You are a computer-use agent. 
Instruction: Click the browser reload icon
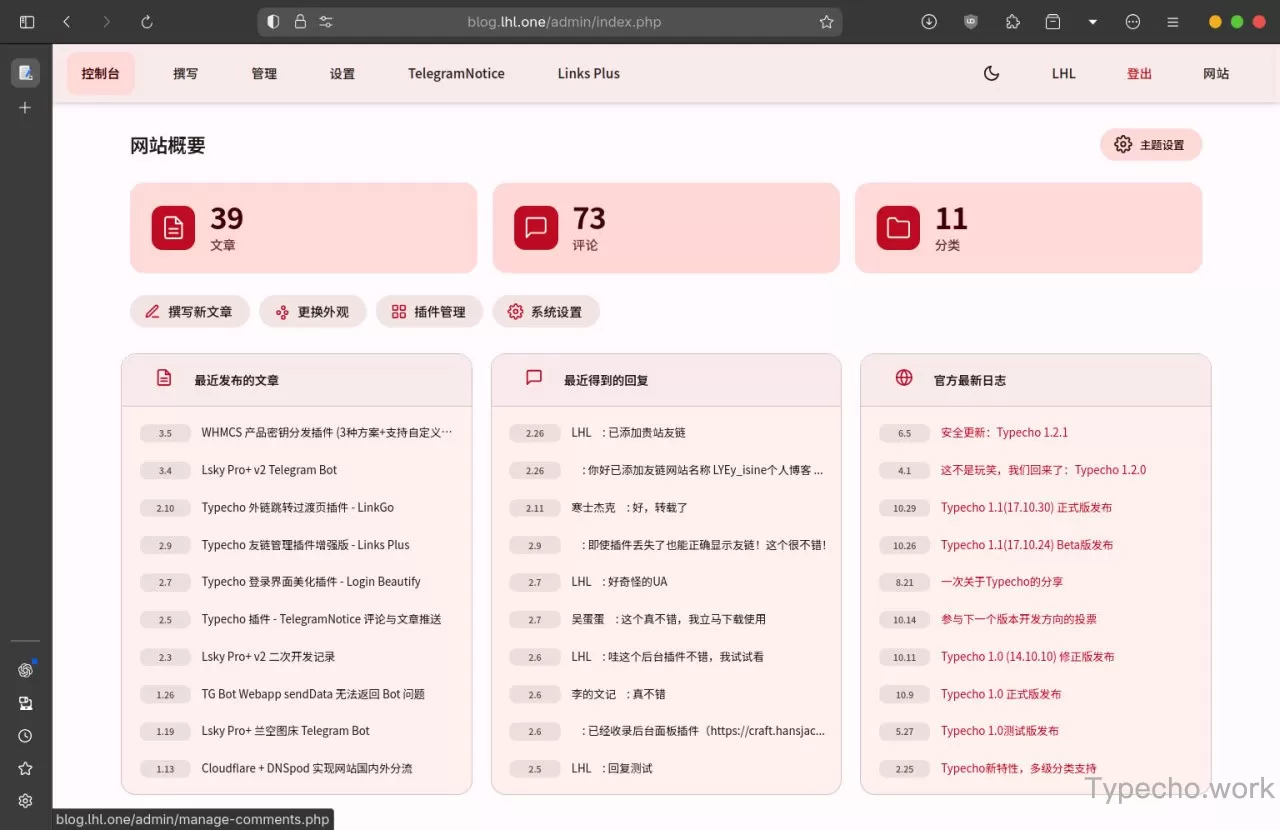[147, 22]
